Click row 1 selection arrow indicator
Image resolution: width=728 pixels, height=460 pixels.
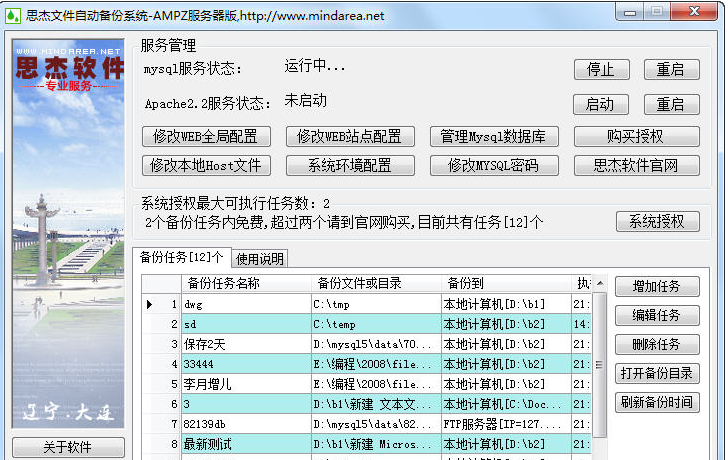(149, 305)
